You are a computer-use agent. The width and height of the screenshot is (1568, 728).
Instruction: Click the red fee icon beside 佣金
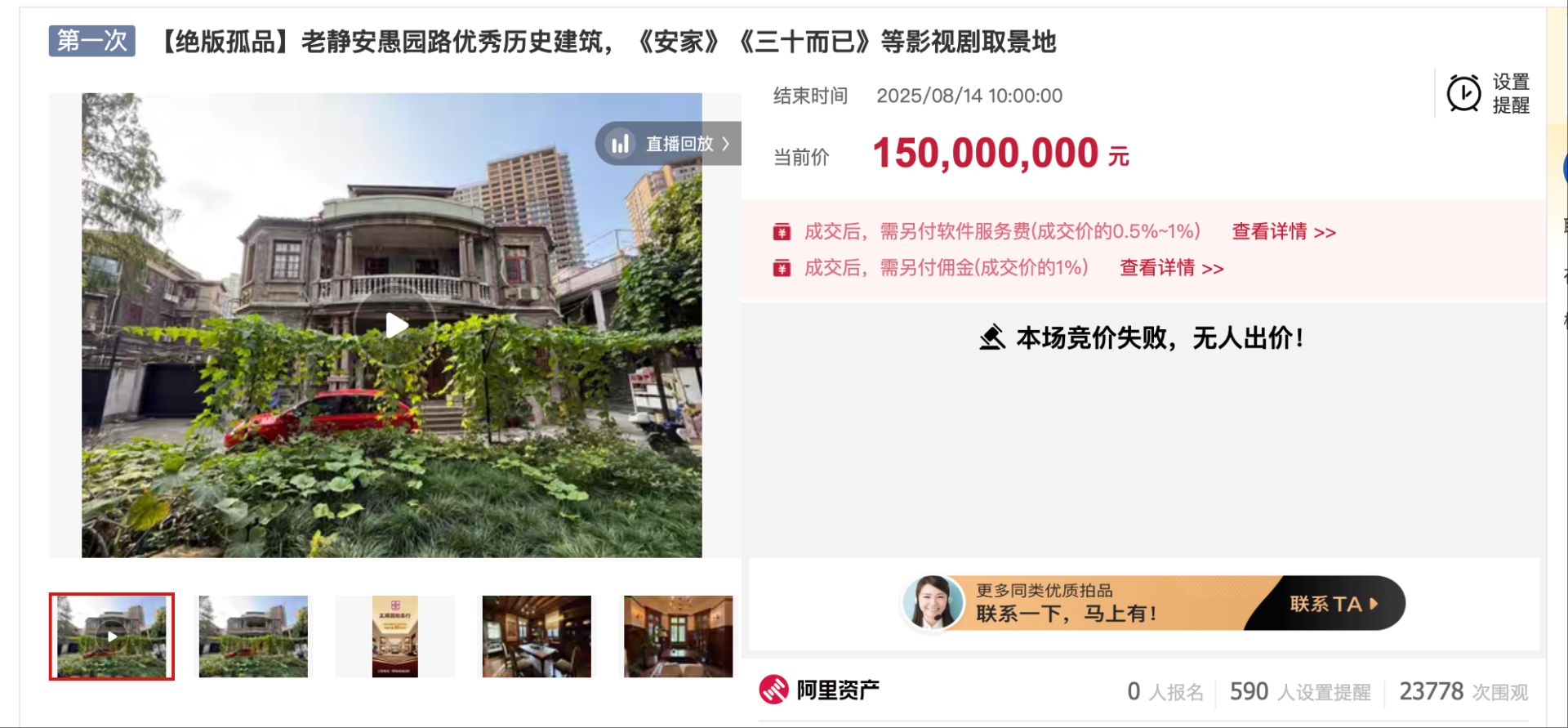coord(782,268)
